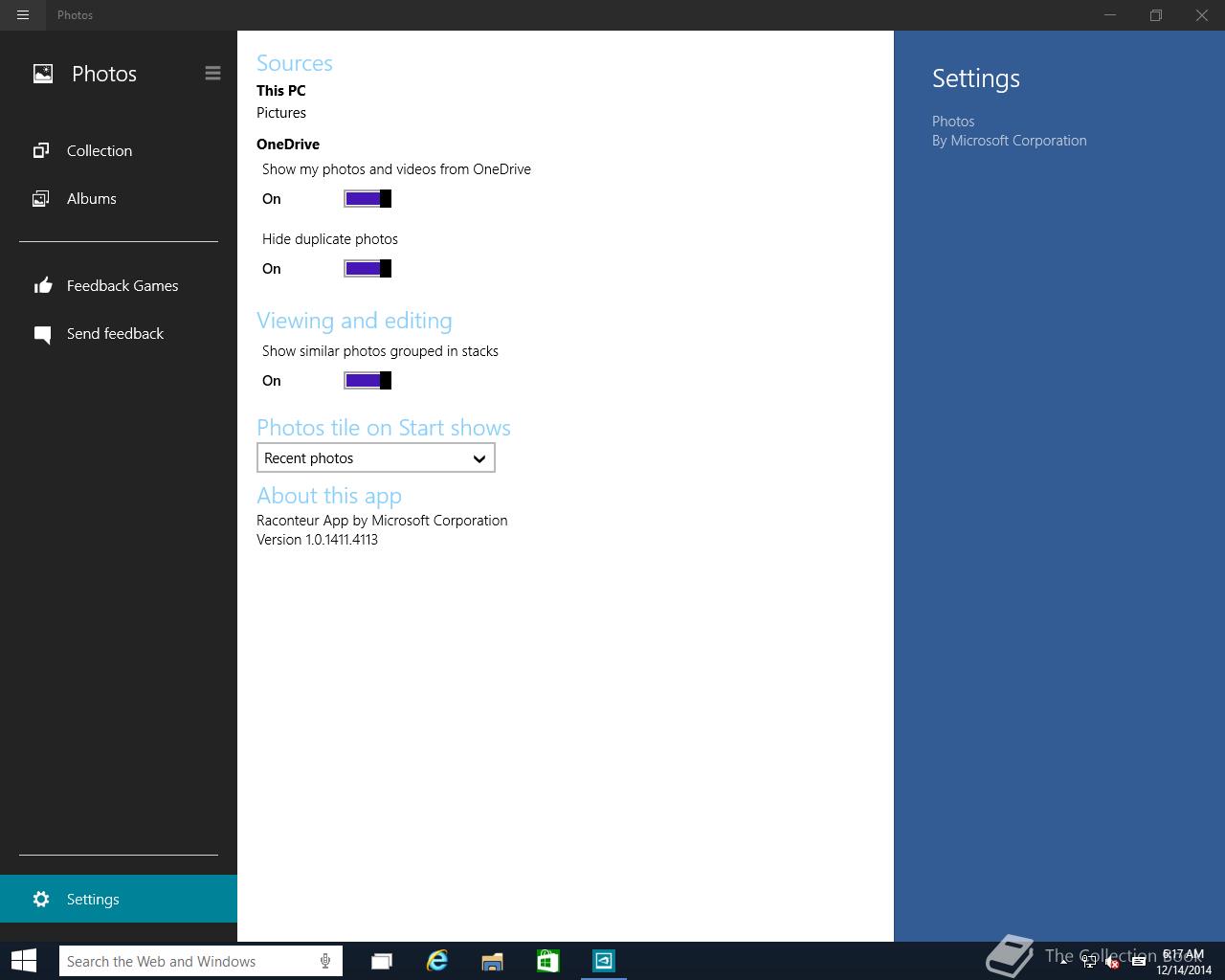Click Version 1.0.1411.4113 text
Image resolution: width=1225 pixels, height=980 pixels.
317,539
